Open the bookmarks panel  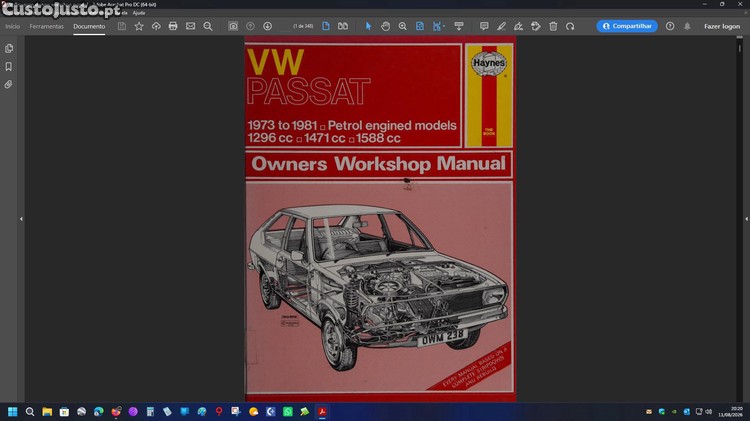pyautogui.click(x=9, y=66)
